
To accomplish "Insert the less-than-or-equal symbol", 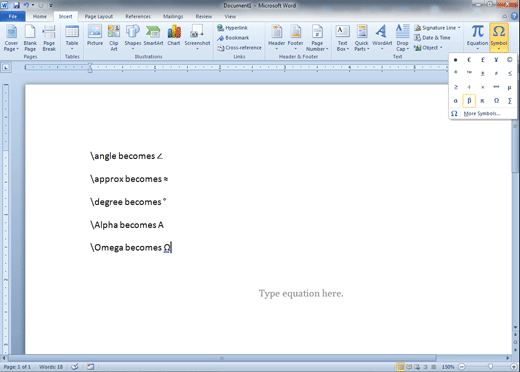I will click(x=509, y=73).
